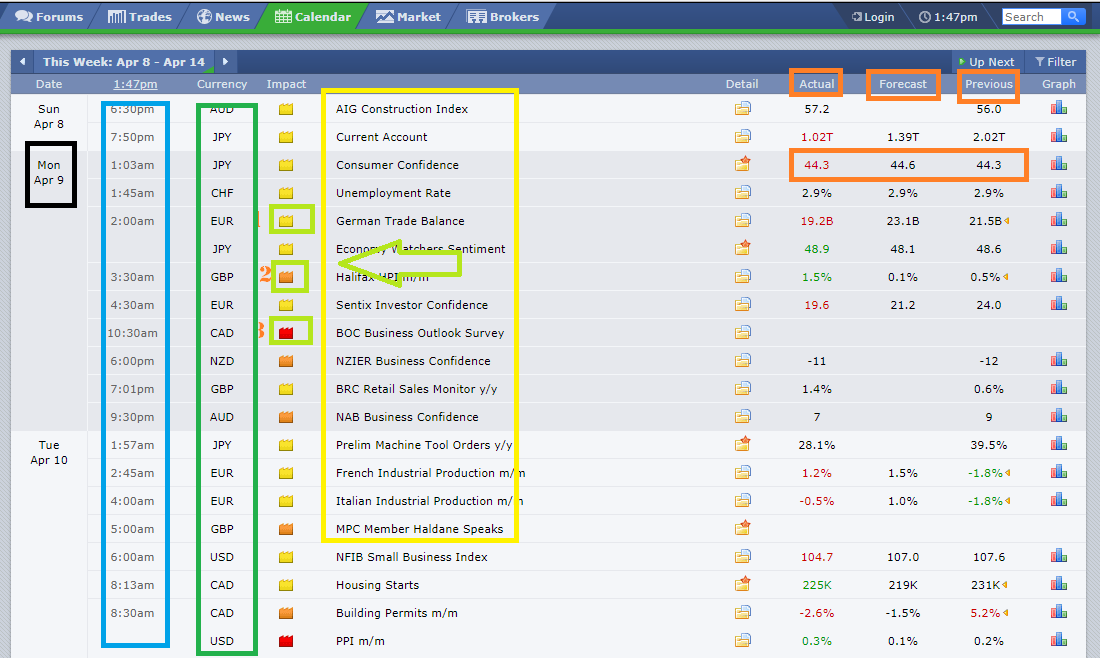Click red impact icon for BOC Business Outlook Survey
1100x658 pixels.
point(286,333)
